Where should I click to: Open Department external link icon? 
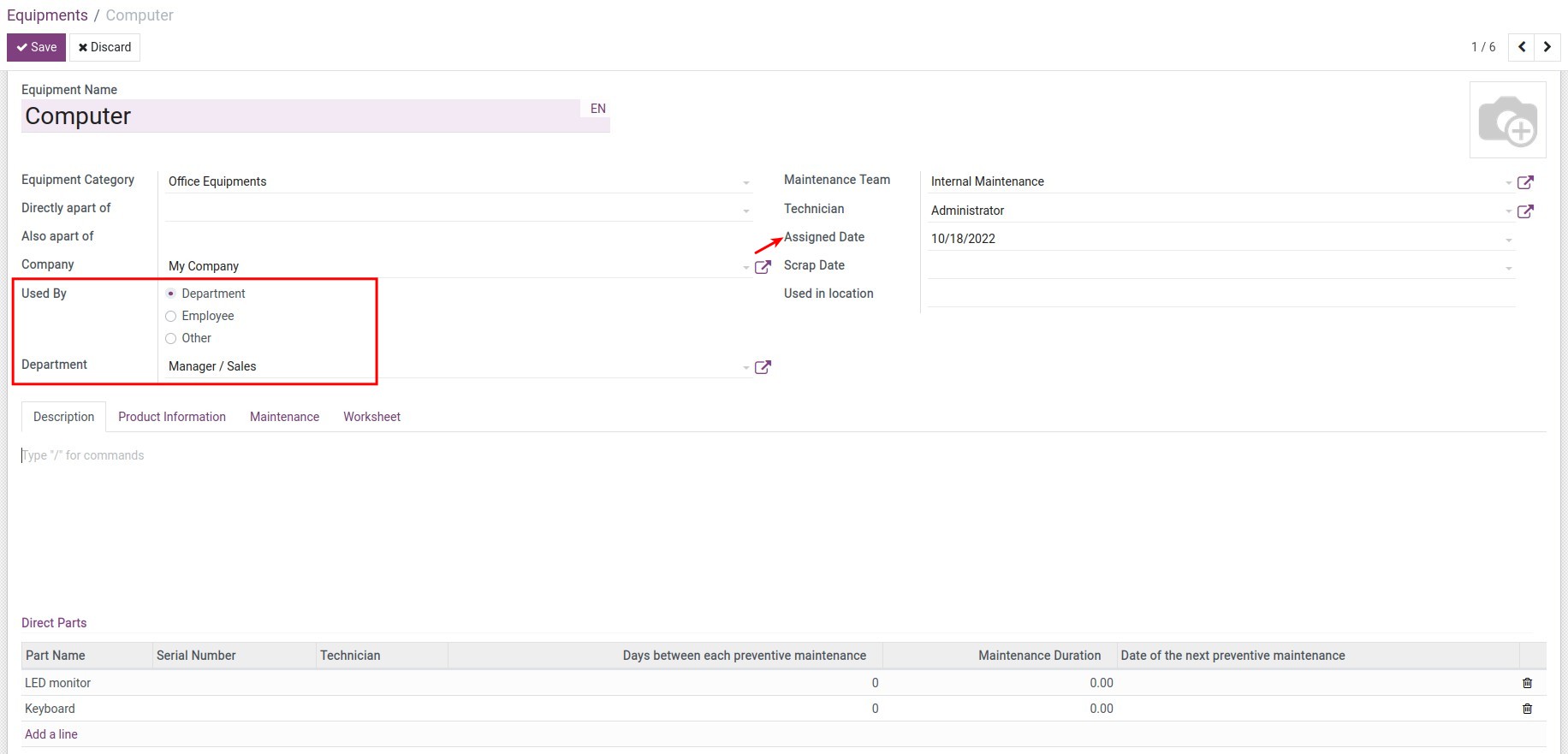coord(763,367)
